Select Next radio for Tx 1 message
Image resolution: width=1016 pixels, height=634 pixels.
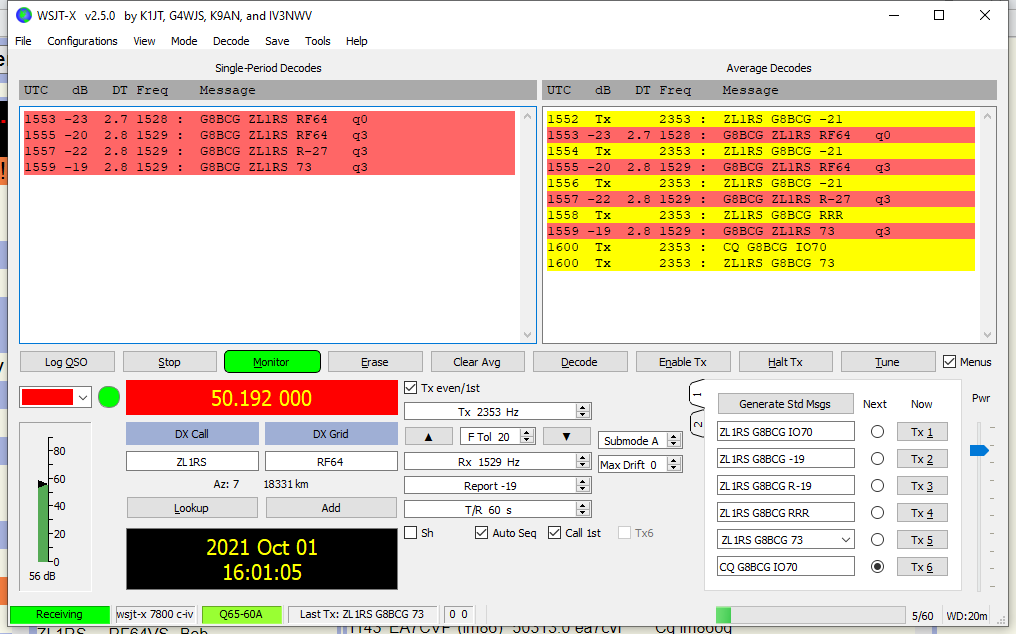877,432
